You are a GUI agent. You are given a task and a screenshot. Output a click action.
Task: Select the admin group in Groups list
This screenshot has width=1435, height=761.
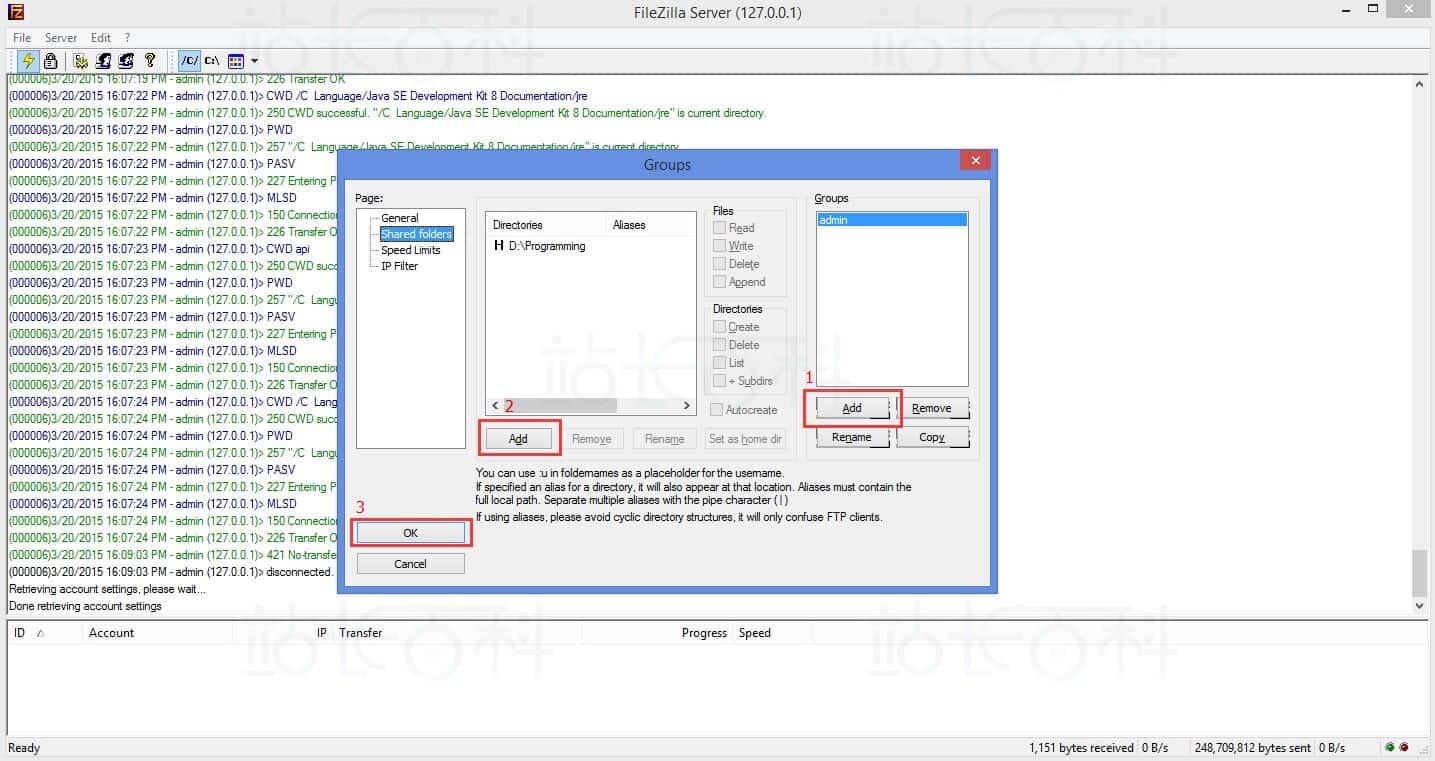tap(892, 220)
